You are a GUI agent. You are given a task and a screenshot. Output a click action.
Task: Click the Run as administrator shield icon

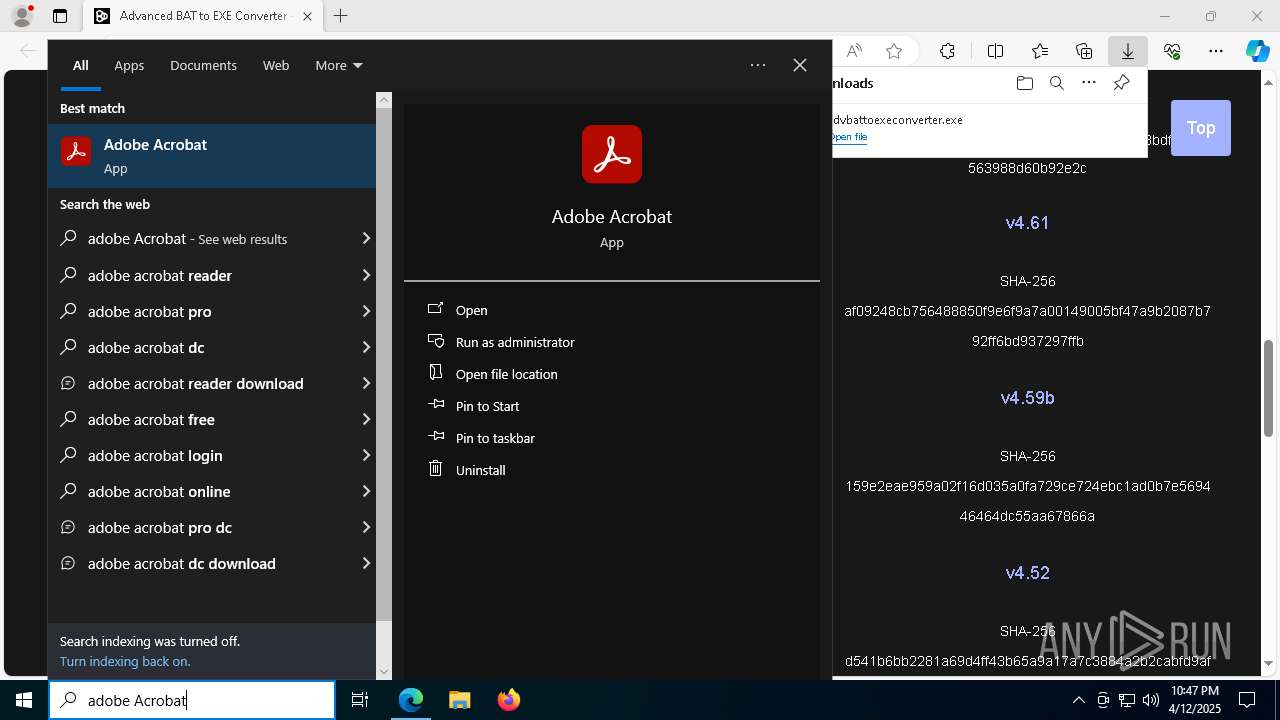click(435, 341)
